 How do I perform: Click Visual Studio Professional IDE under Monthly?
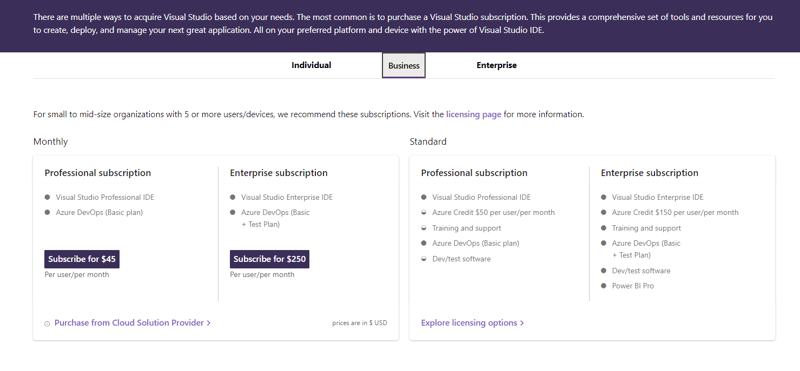(x=105, y=197)
